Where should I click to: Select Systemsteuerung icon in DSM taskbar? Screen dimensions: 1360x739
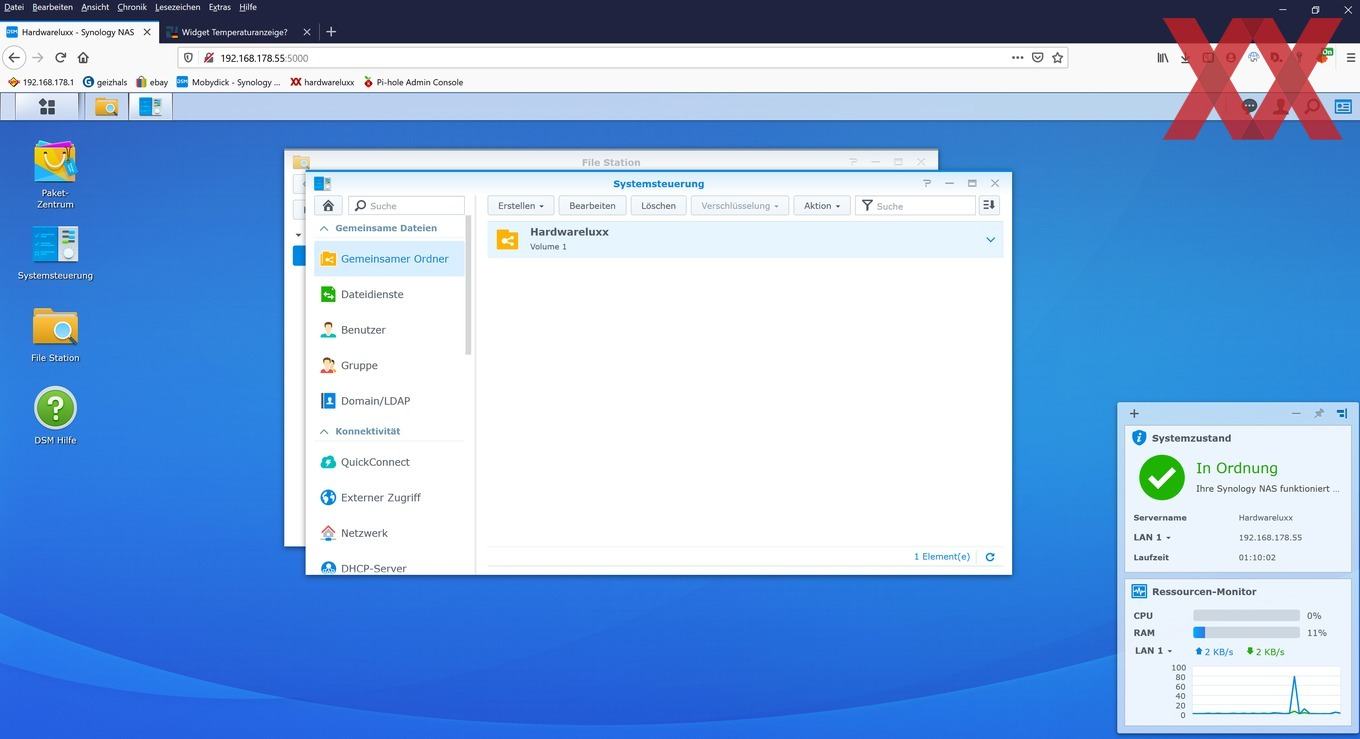click(150, 106)
